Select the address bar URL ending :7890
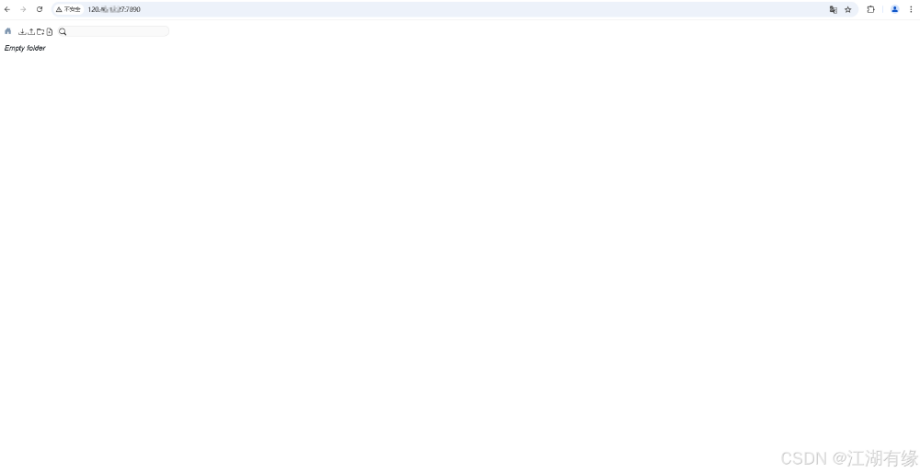This screenshot has height=473, width=920. tap(114, 9)
